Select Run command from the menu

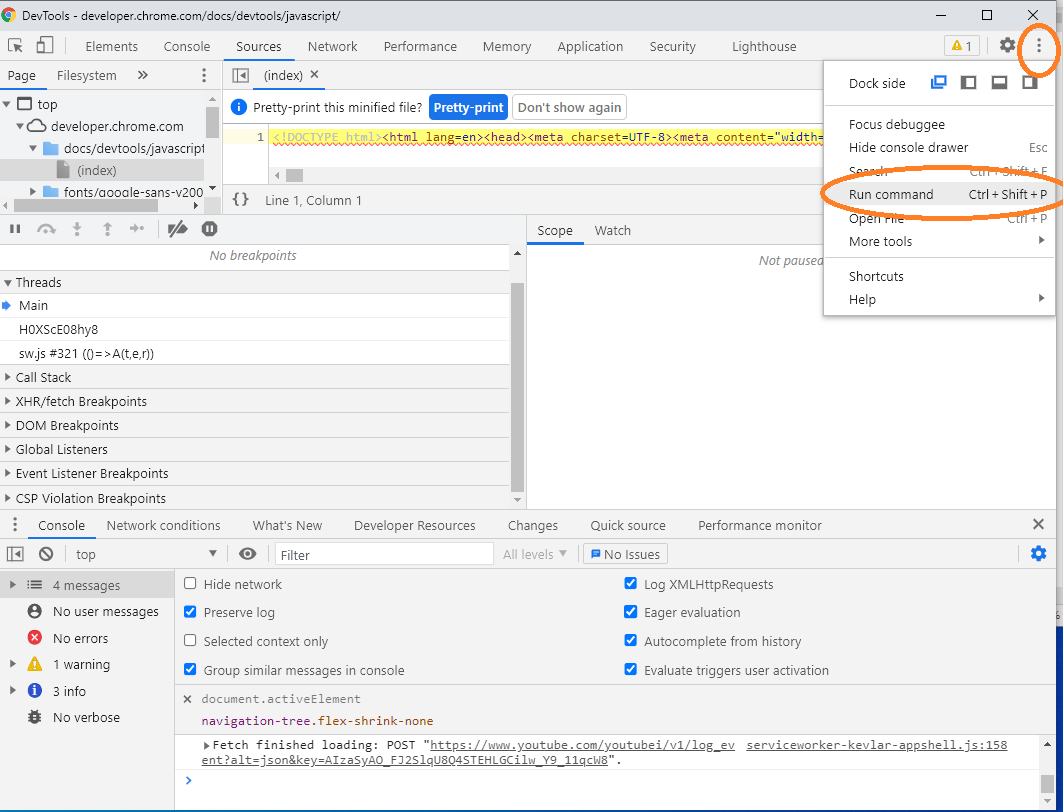click(x=891, y=194)
